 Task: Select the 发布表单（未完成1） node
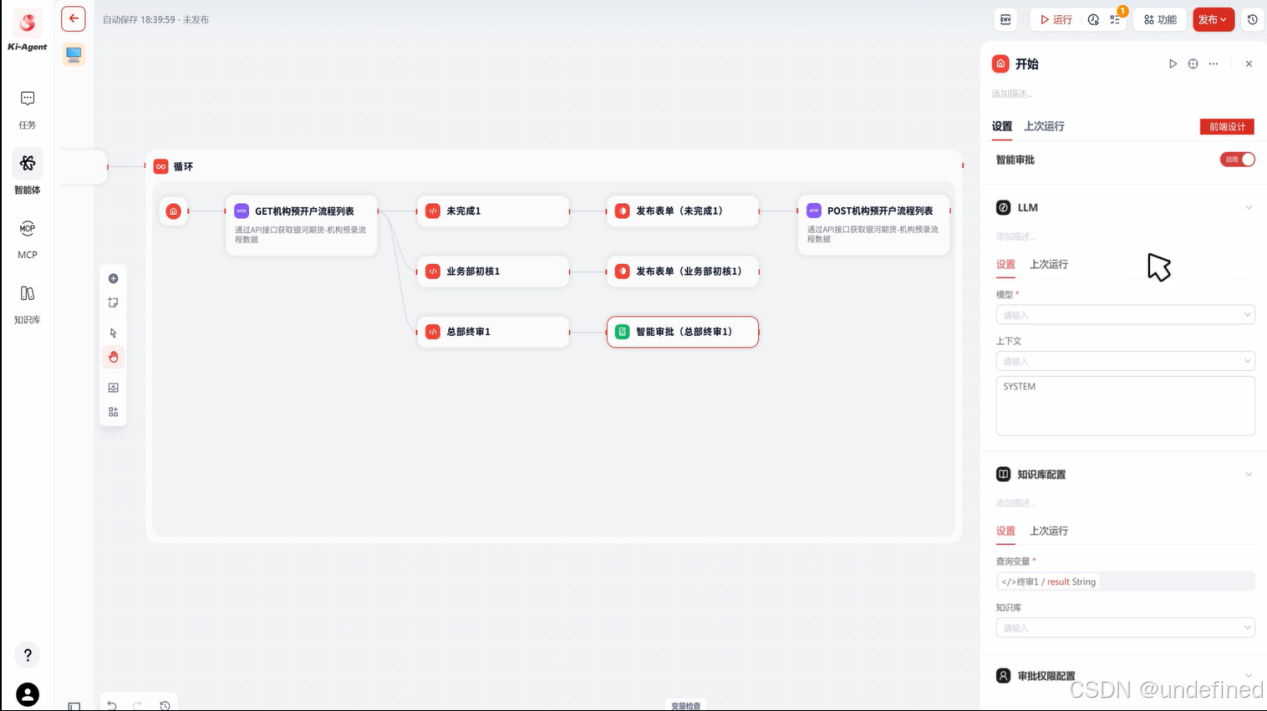pyautogui.click(x=683, y=211)
